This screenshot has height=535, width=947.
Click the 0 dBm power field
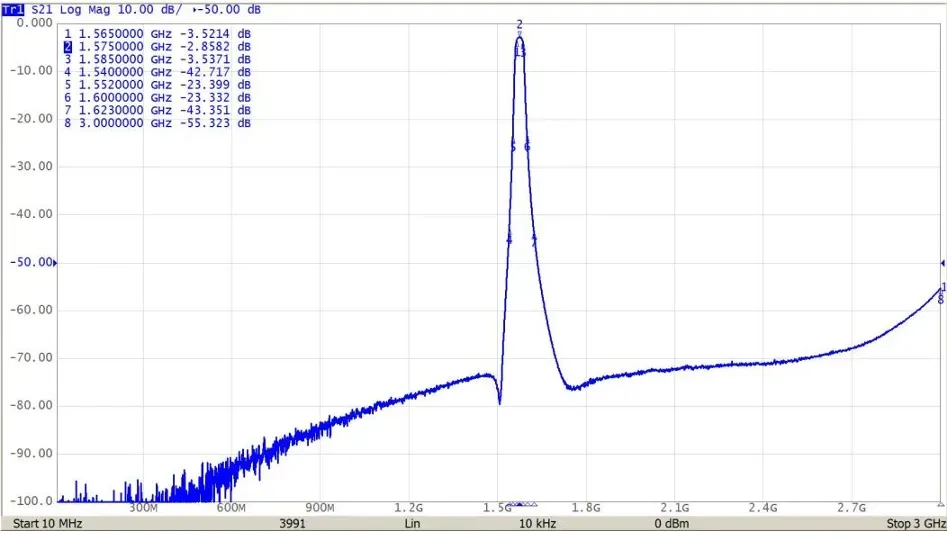pyautogui.click(x=671, y=524)
